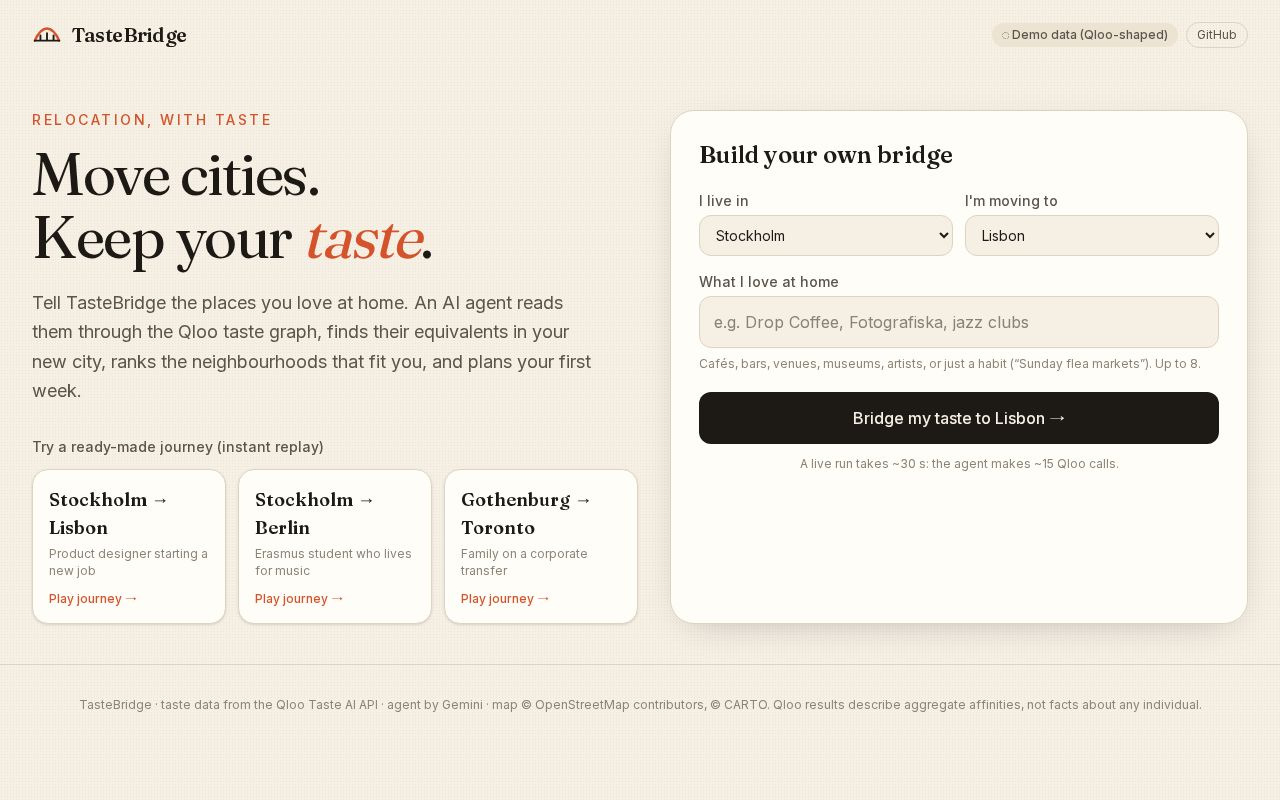Expand the 'I'm moving to' Lisbon dropdown
The image size is (1280, 800).
1092,236
